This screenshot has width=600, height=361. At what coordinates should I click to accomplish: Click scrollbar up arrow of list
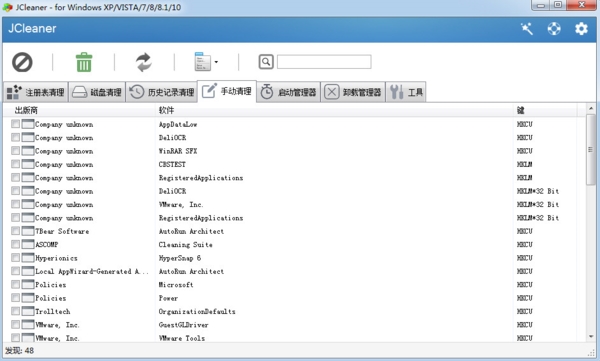pos(591,109)
